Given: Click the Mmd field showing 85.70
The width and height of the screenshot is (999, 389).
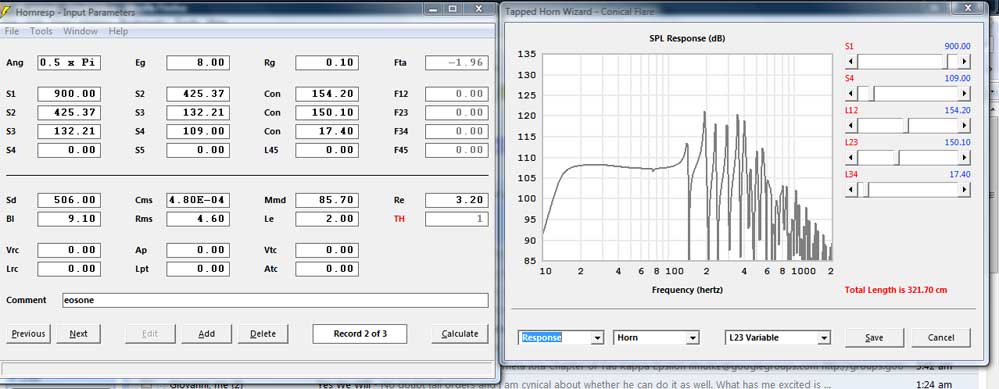Looking at the screenshot, I should [x=327, y=200].
